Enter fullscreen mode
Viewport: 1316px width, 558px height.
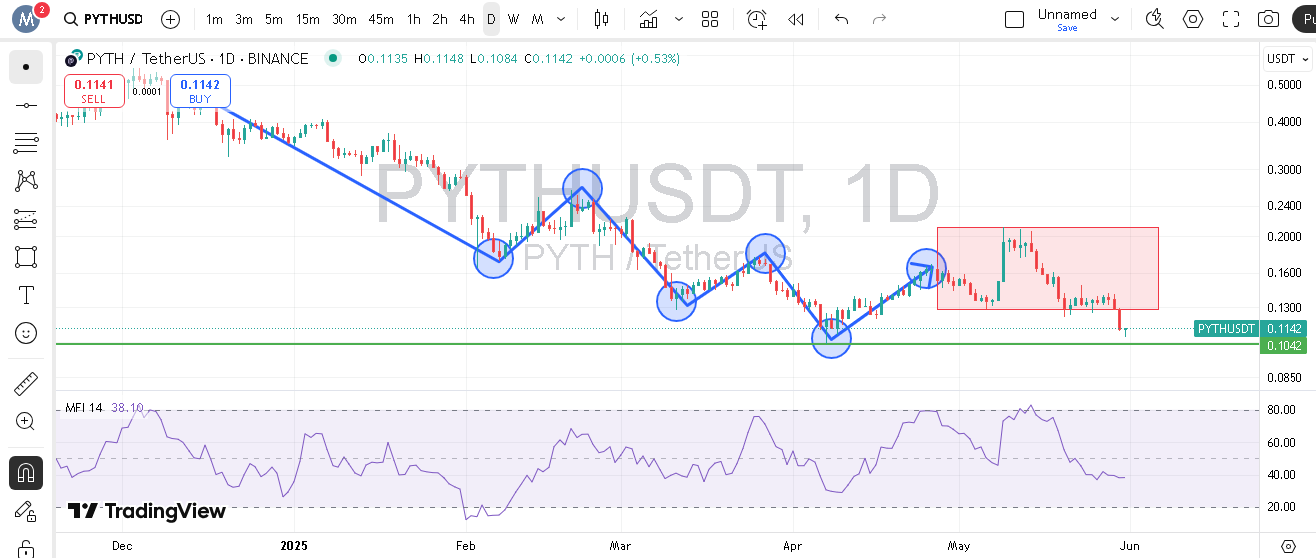point(1231,19)
